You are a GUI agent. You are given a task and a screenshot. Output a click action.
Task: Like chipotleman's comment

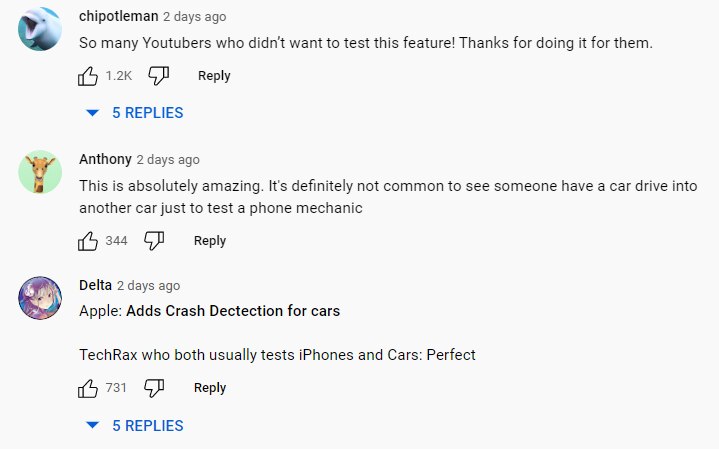(88, 75)
